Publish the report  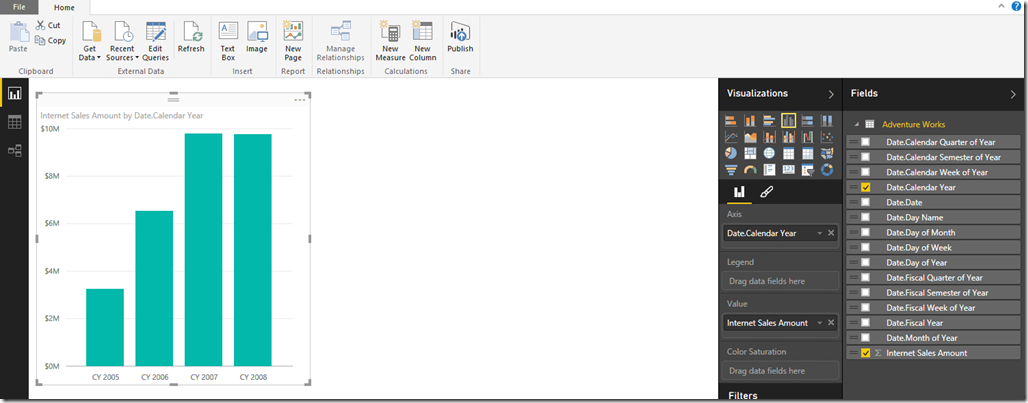(460, 37)
